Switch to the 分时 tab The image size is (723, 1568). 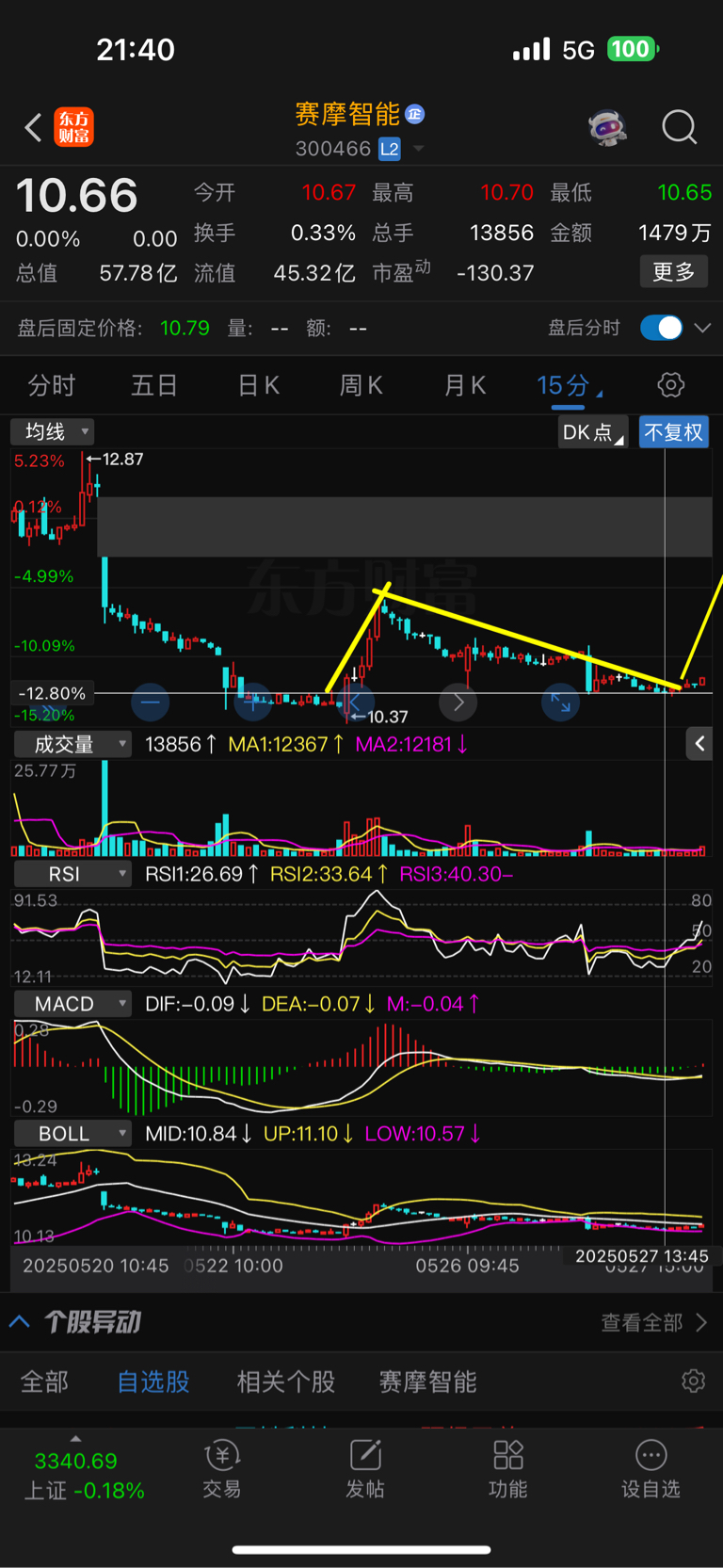pos(52,385)
